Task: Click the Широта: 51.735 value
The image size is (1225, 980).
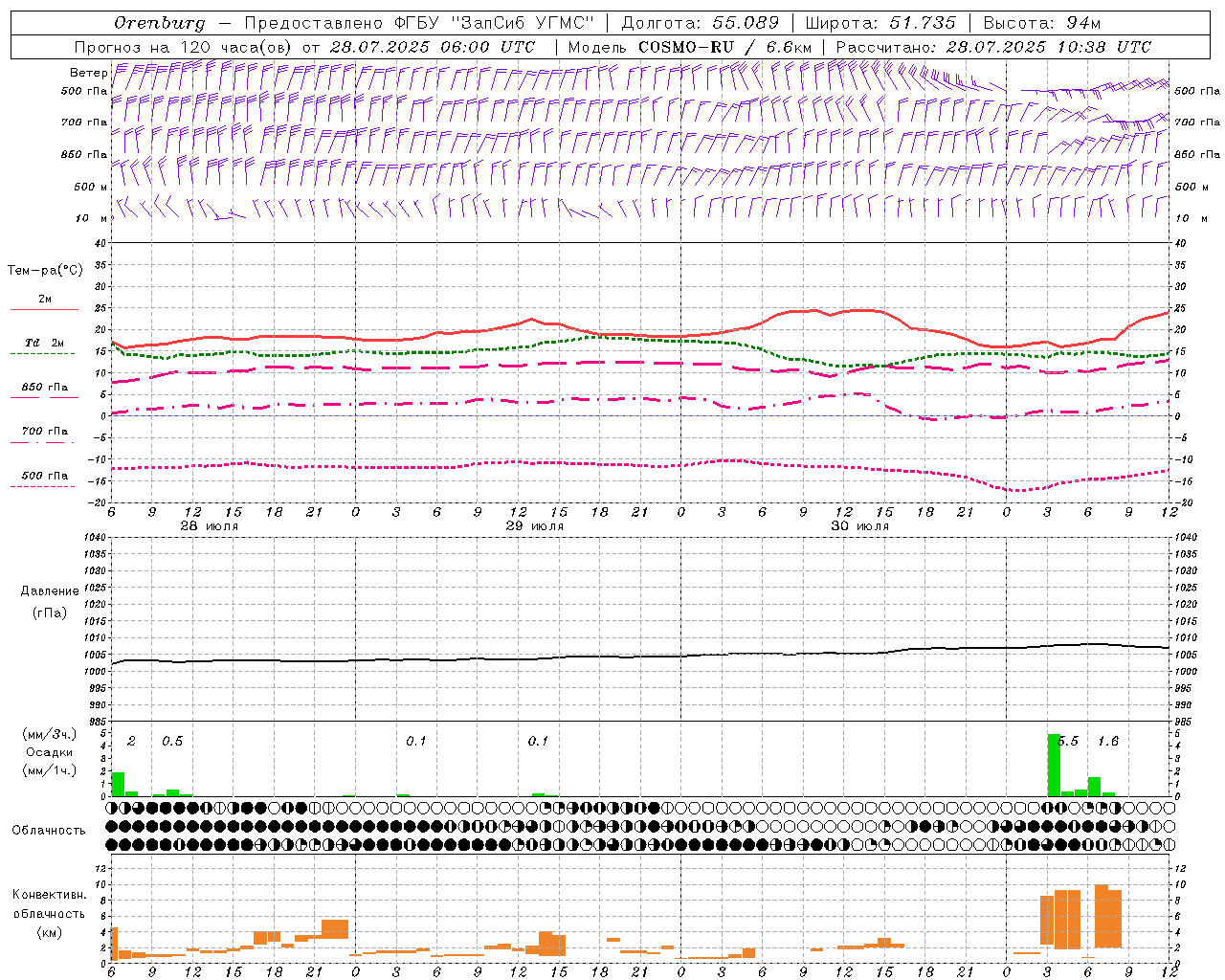Action: [x=880, y=23]
